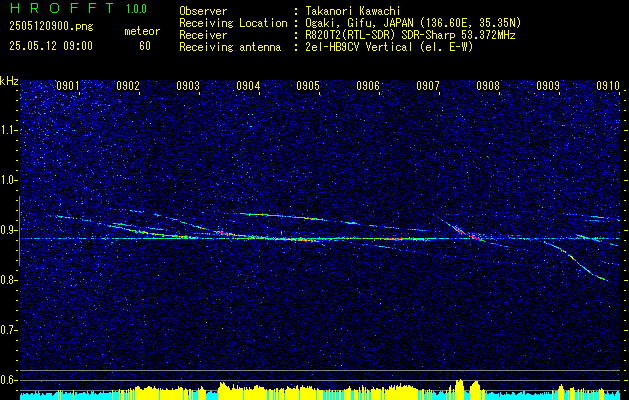Select the file name 2505120900.png
629x400 pixels.
(x=51, y=27)
